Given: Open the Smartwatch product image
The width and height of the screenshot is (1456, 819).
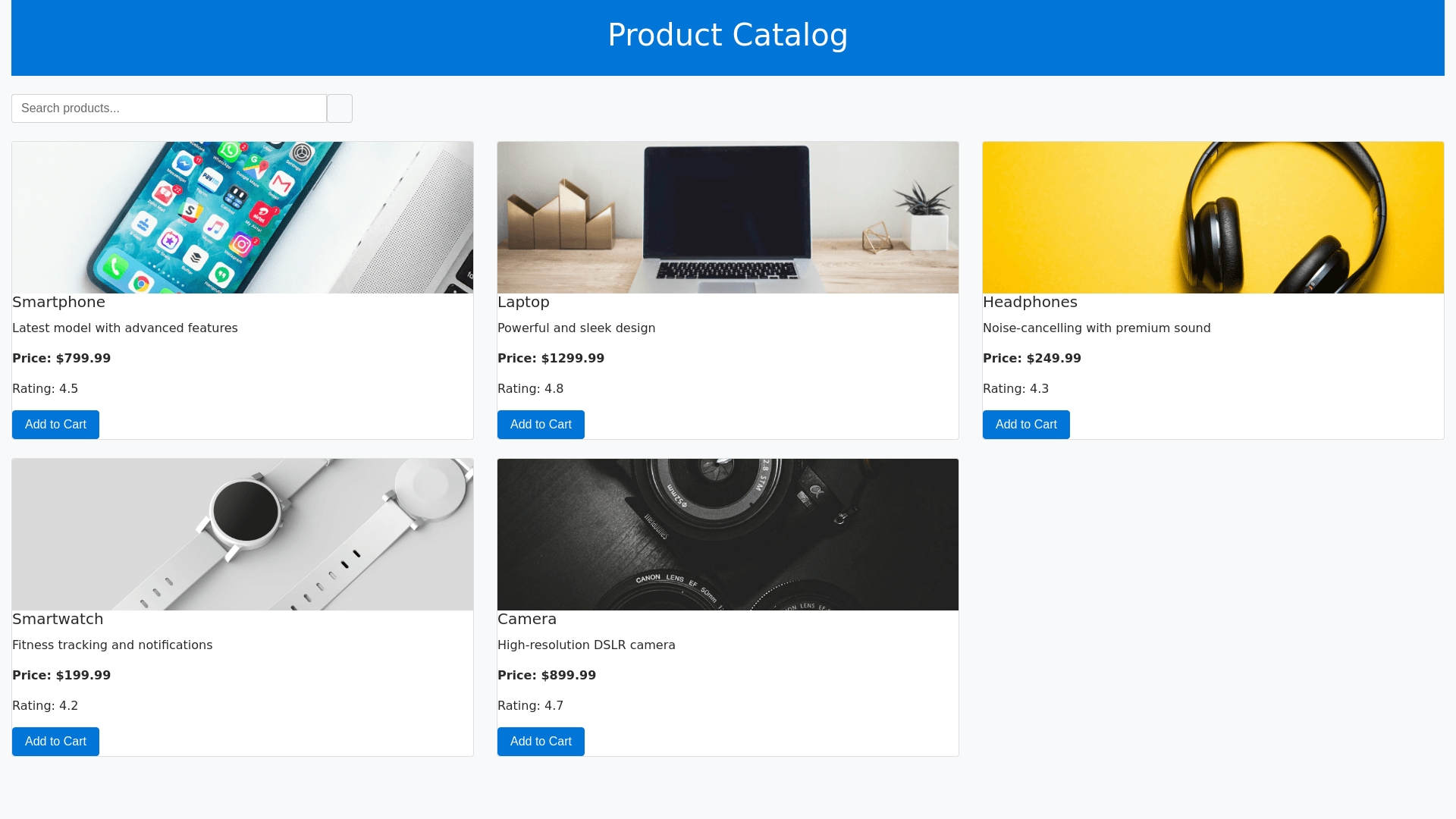Looking at the screenshot, I should [243, 535].
